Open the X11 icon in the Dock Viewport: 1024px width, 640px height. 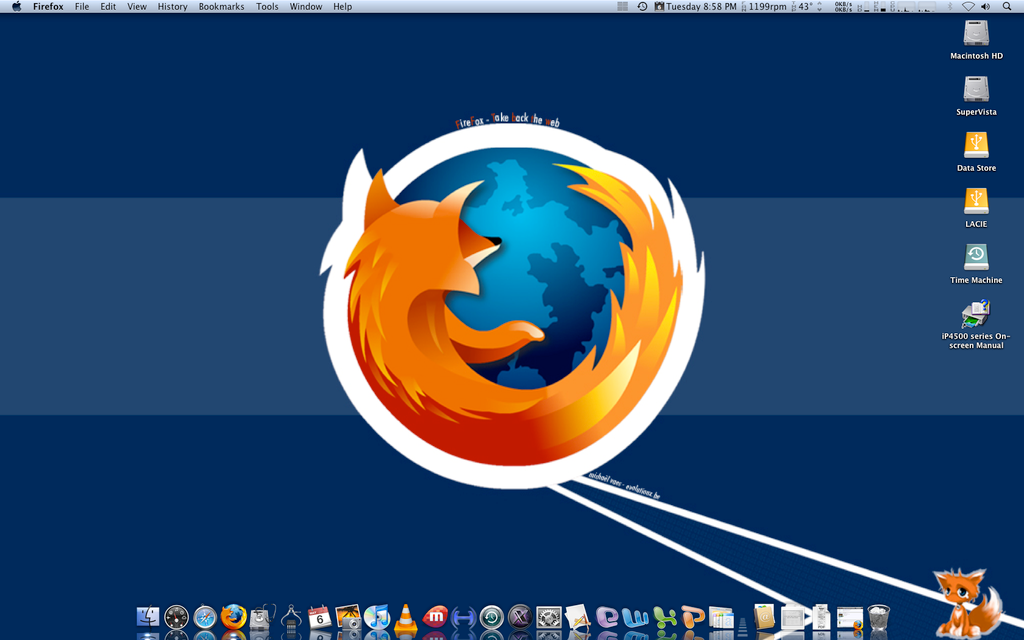pos(520,616)
